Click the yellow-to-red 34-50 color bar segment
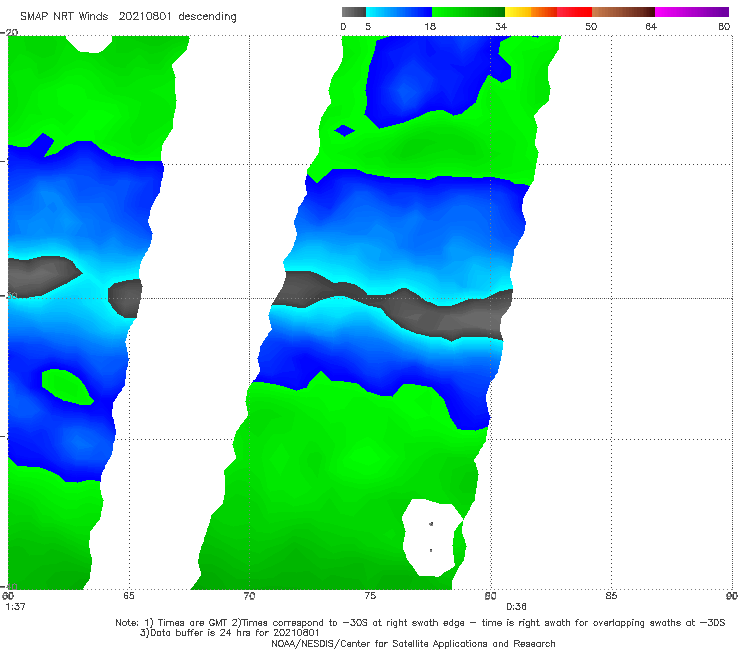The height and width of the screenshot is (650, 740). 548,12
